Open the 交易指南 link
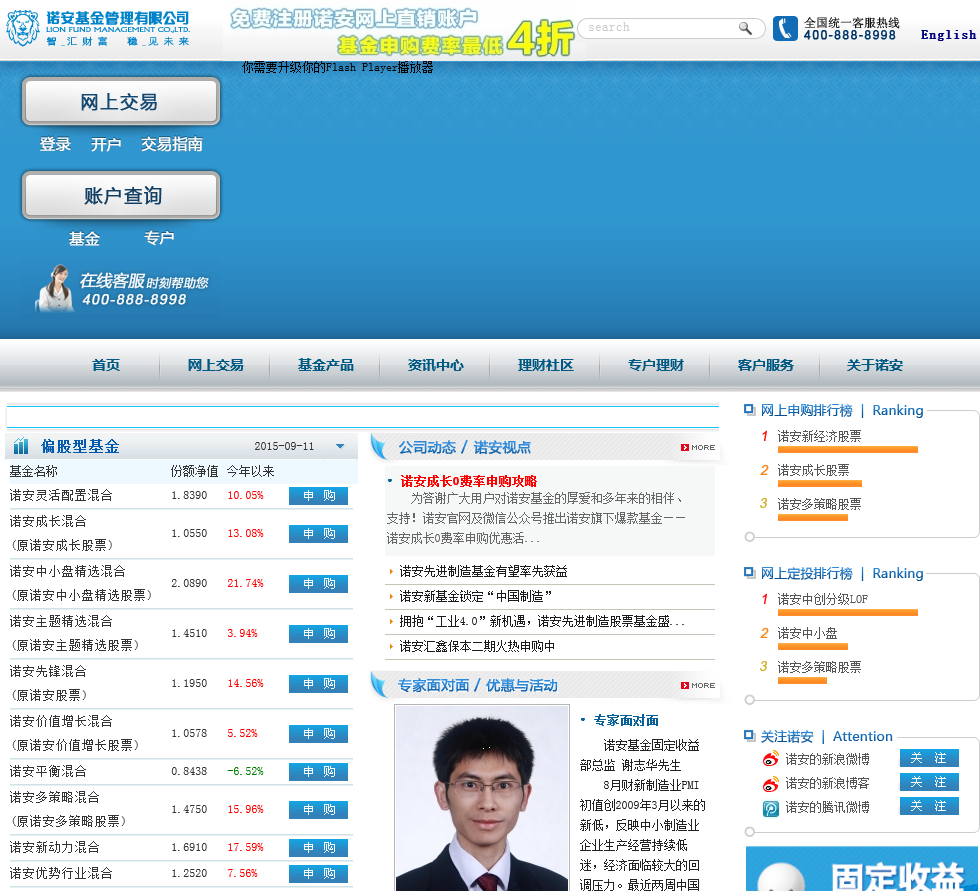 coord(172,144)
